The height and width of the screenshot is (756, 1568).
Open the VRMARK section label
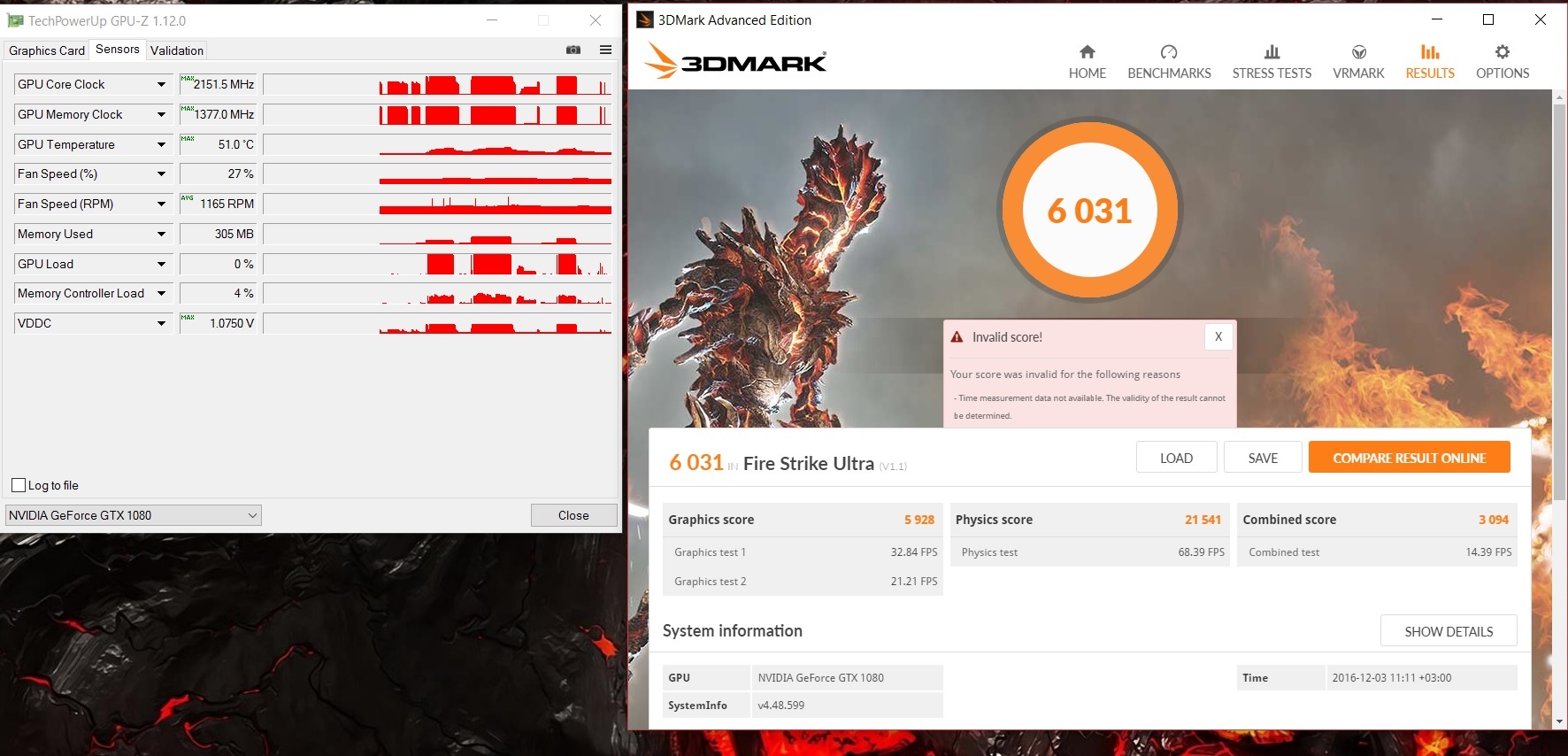tap(1358, 73)
